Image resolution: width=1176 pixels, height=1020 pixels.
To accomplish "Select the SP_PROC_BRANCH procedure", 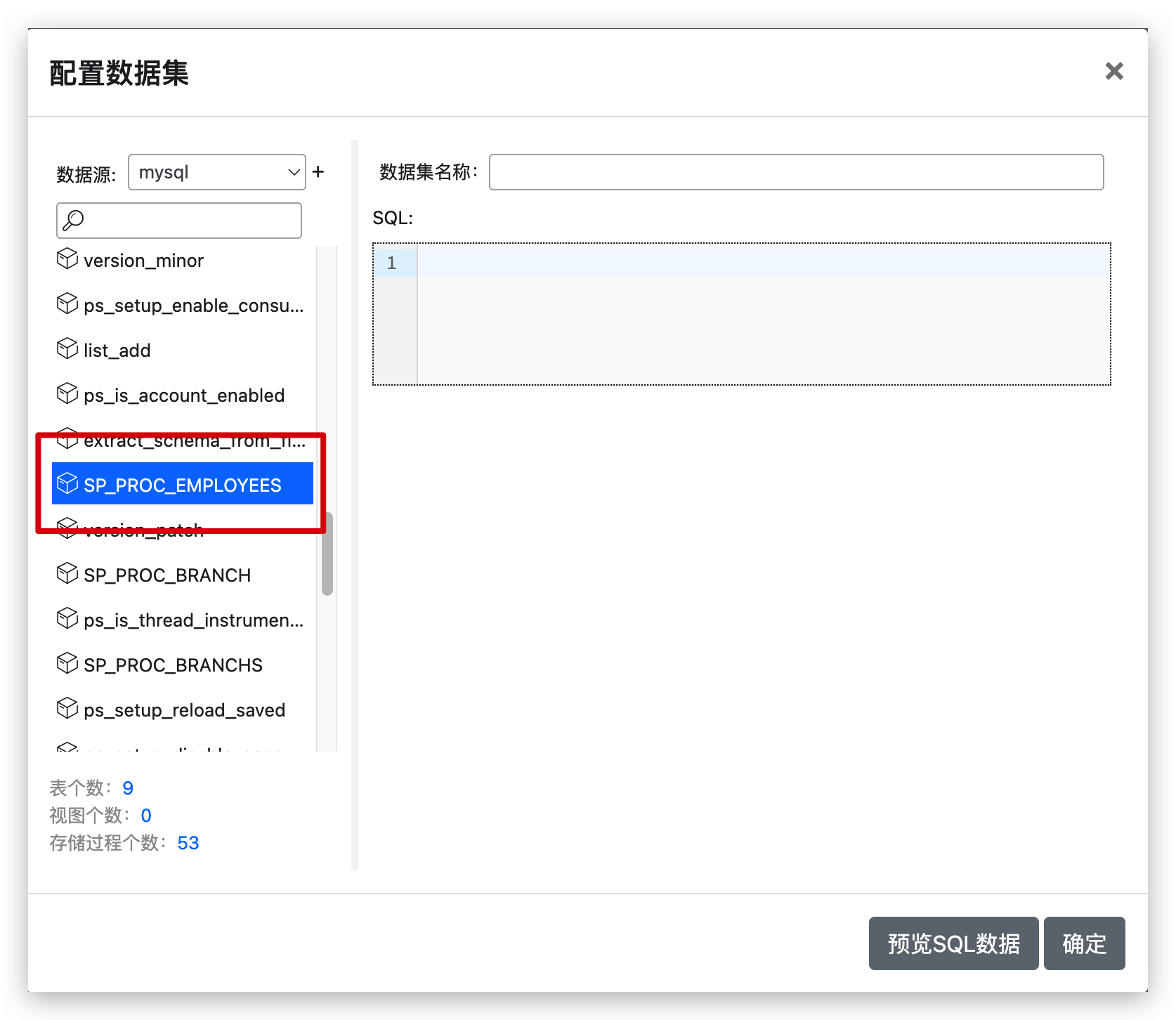I will (167, 575).
